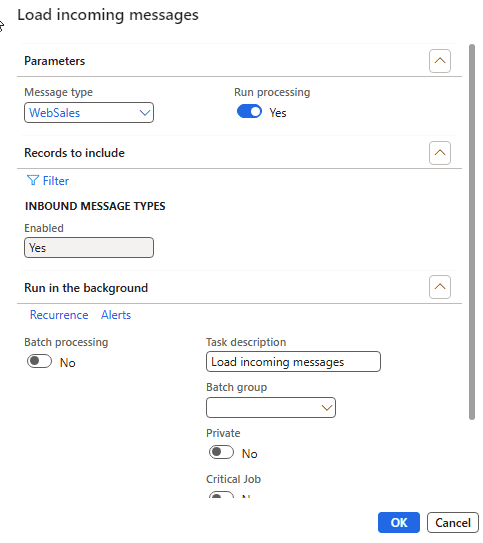
Task: Click the Cancel button
Action: coord(453,523)
